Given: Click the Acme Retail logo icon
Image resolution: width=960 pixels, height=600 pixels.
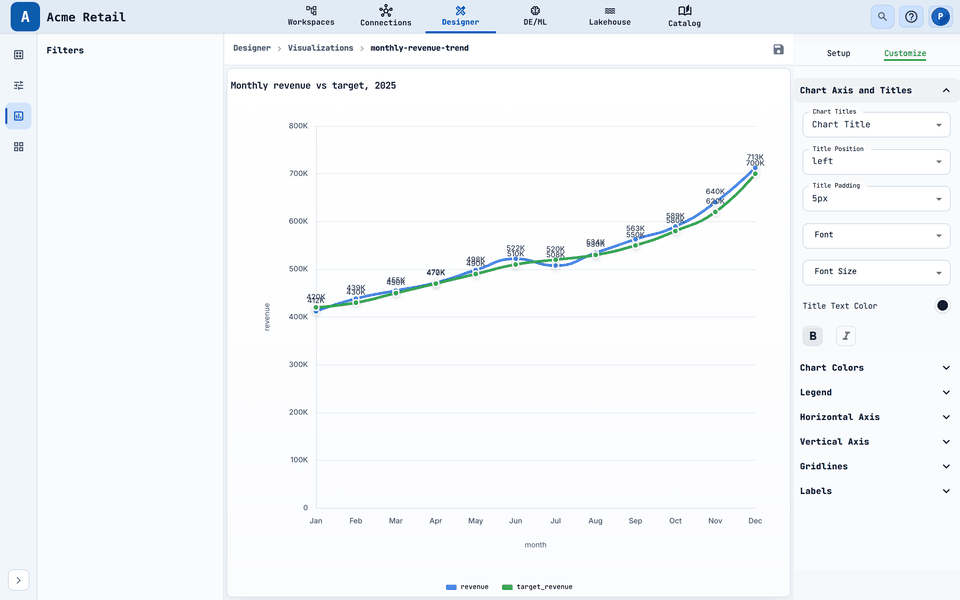Looking at the screenshot, I should pyautogui.click(x=25, y=17).
